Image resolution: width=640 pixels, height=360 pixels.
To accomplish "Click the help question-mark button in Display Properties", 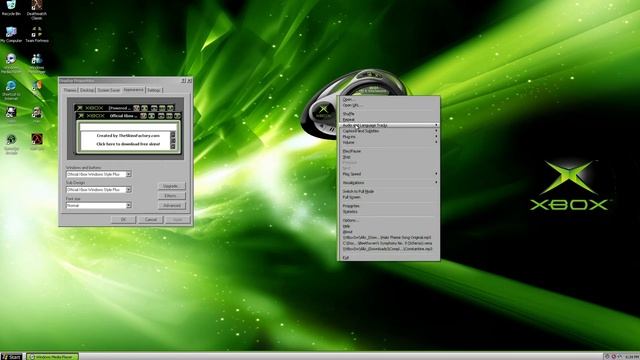I will click(x=184, y=81).
